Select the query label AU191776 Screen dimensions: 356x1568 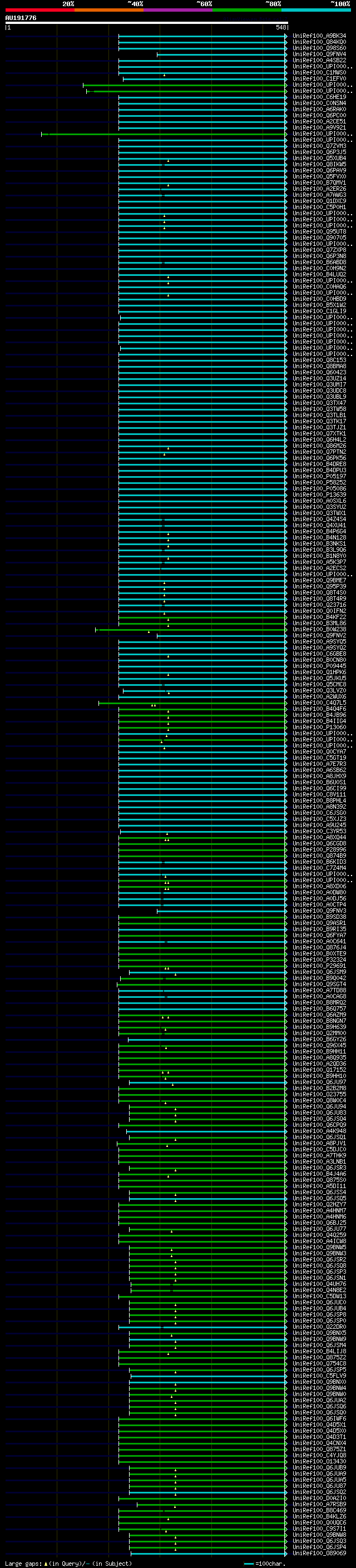21,18
